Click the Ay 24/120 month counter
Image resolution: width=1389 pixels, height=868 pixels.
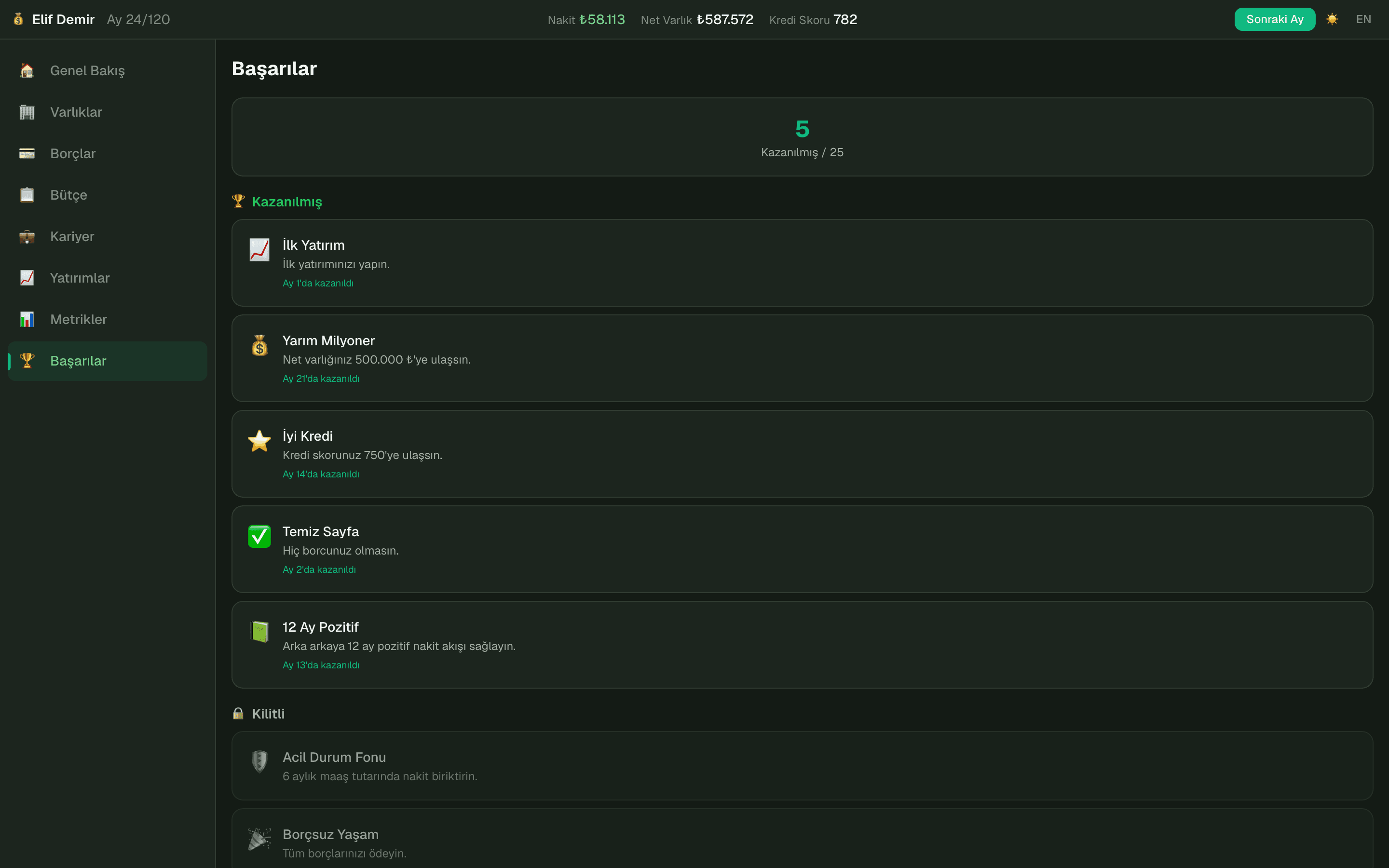138,19
